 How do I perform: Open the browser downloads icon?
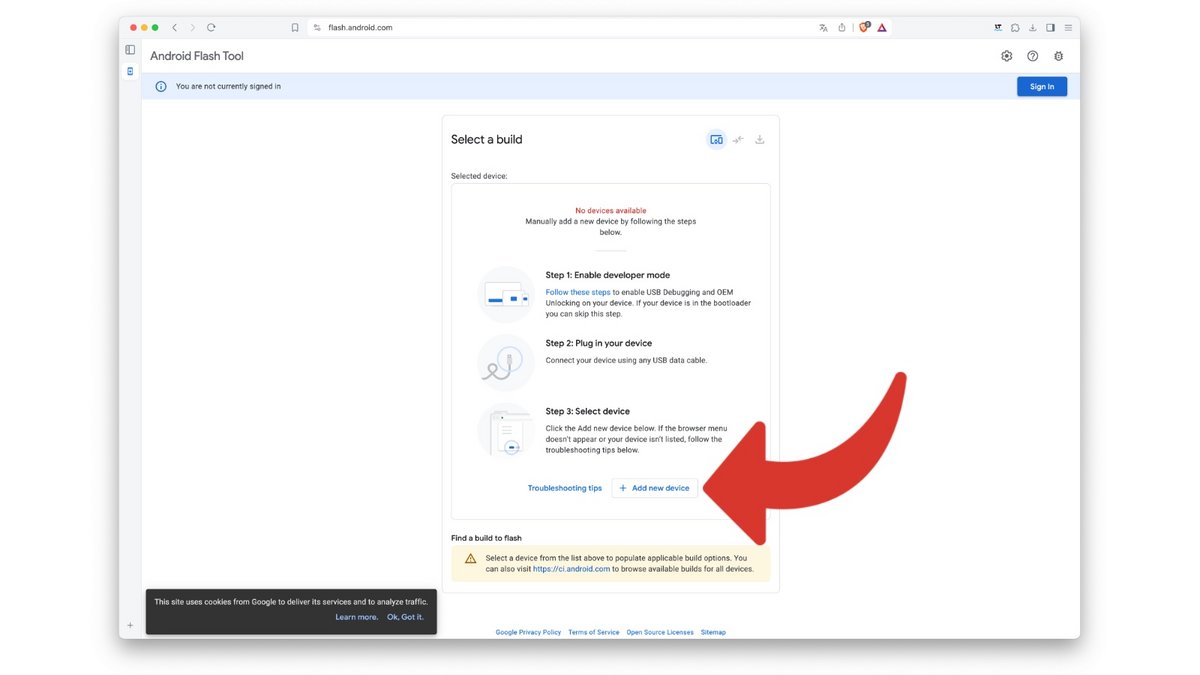[1033, 28]
